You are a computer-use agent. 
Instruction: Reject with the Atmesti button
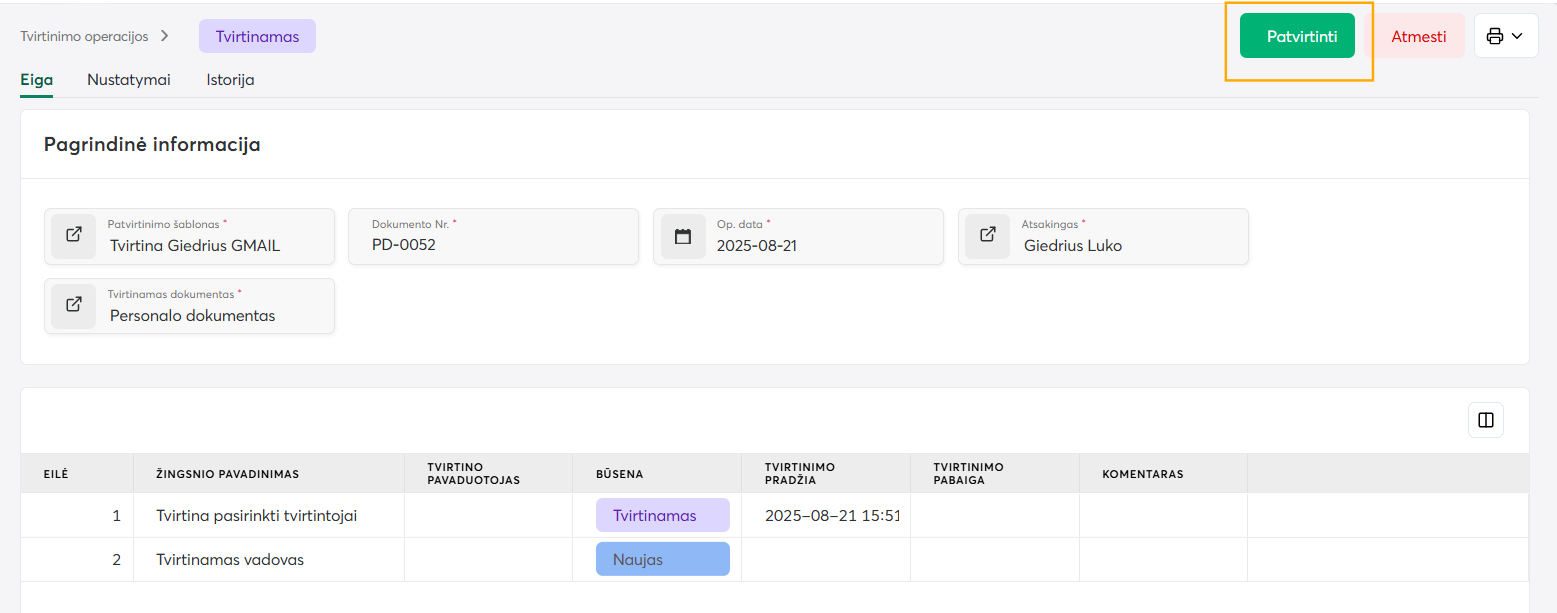[1418, 36]
